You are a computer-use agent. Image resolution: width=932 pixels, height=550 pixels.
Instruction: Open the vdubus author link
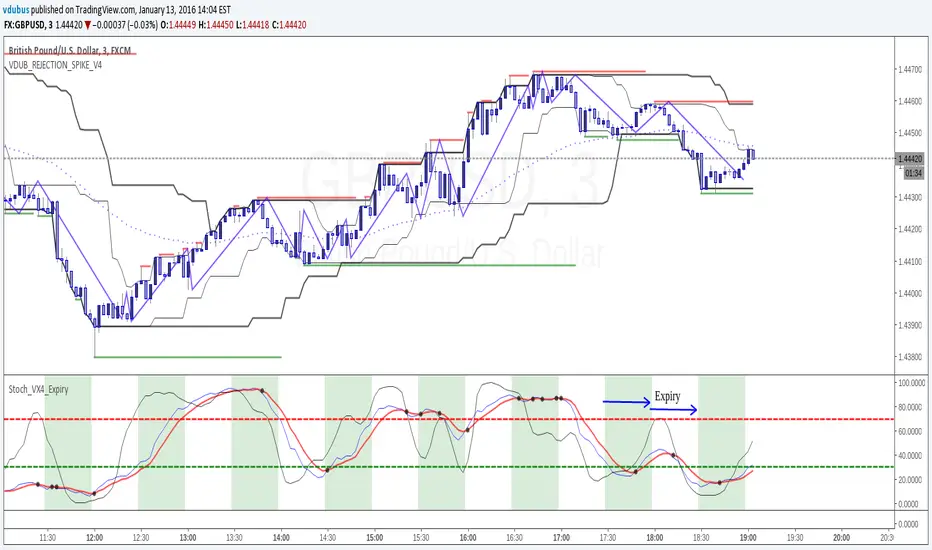[15, 10]
